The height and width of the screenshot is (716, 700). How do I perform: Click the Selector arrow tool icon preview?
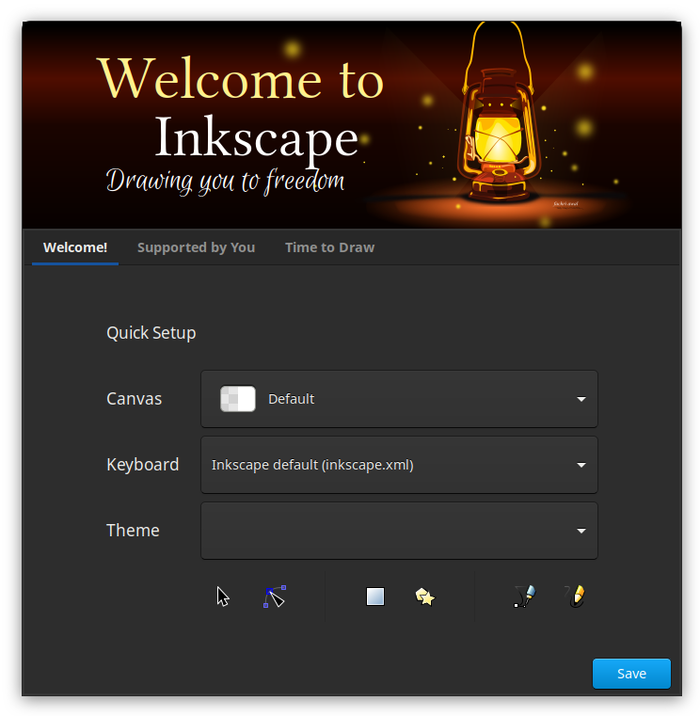pos(223,596)
